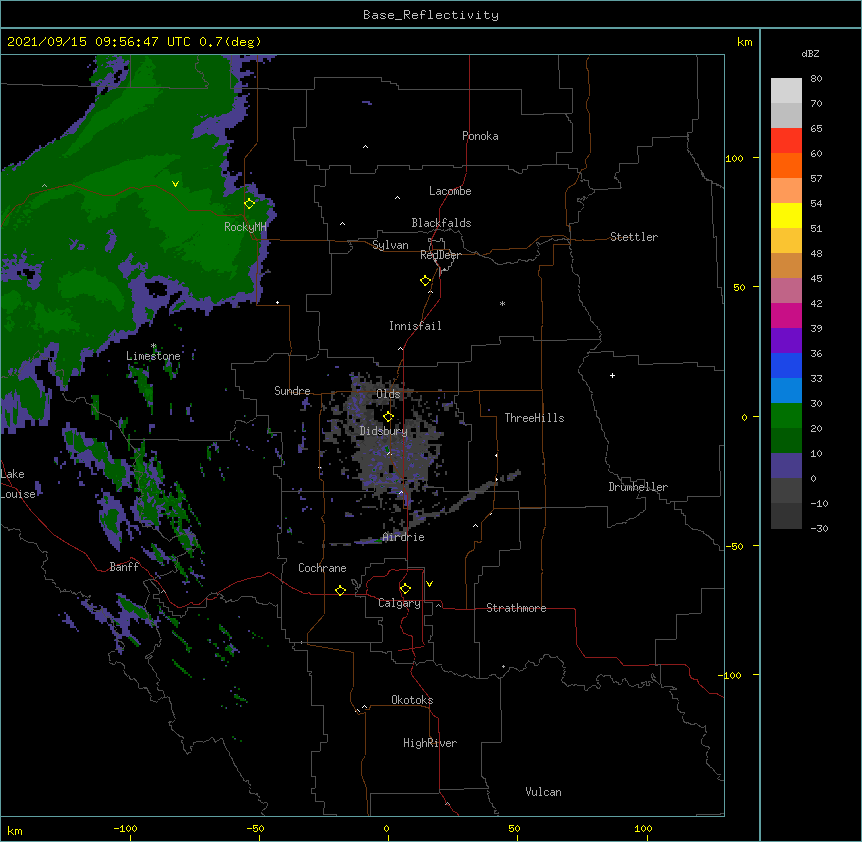
Task: Click the white asterisk marker above Limestone
Action: click(153, 346)
